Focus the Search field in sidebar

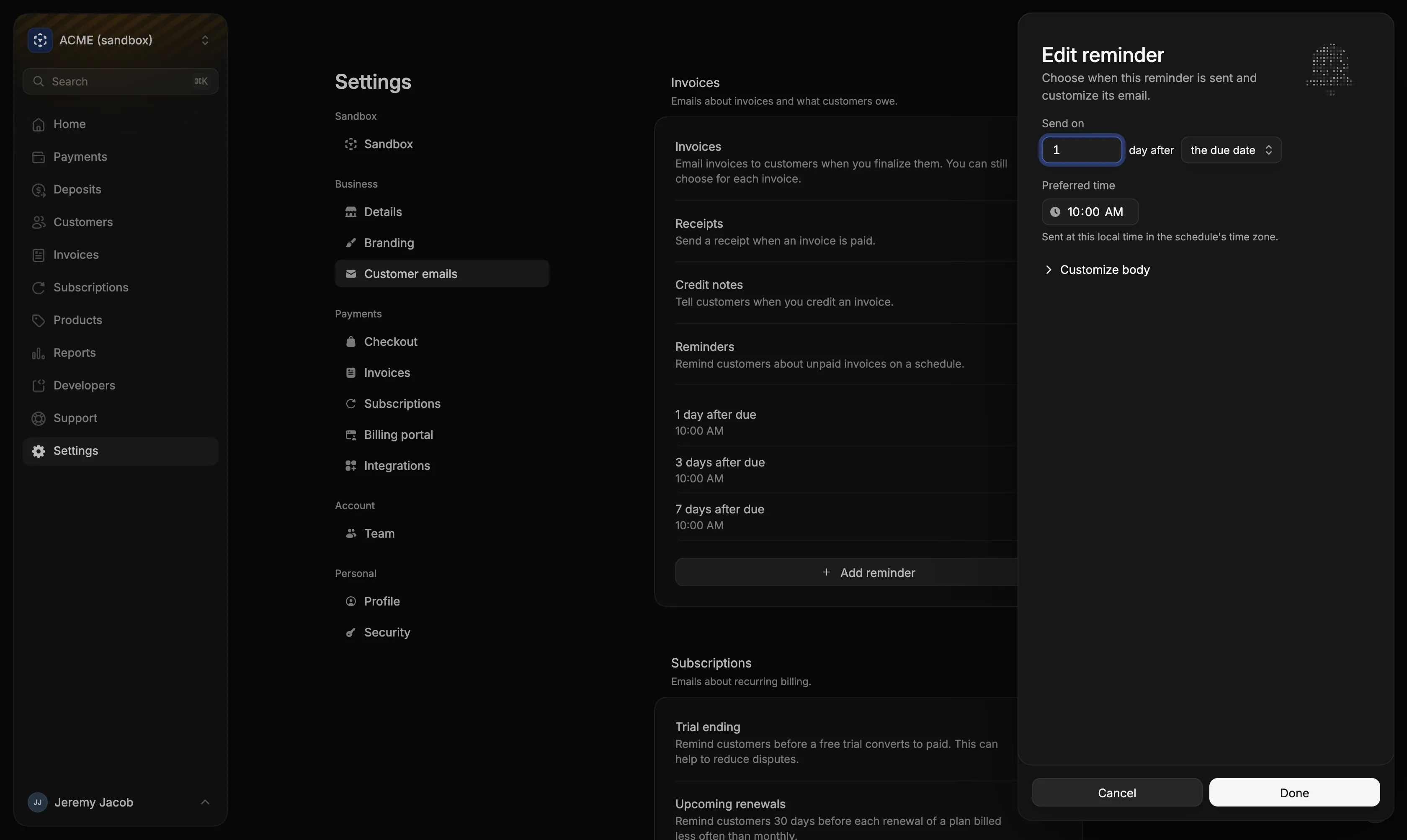(x=120, y=82)
